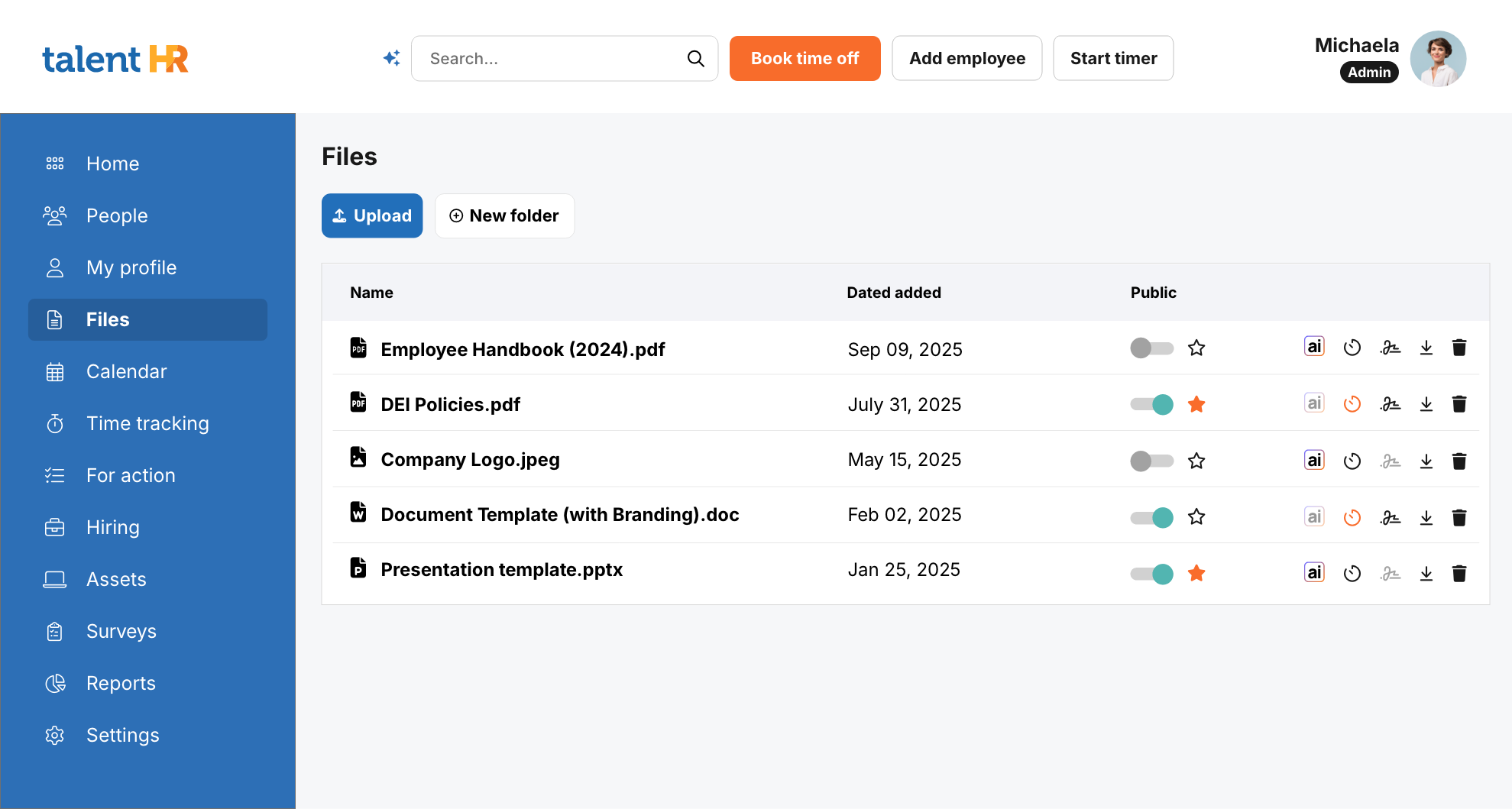Click the expiry timer icon for DEI Policies.pdf

click(1352, 404)
